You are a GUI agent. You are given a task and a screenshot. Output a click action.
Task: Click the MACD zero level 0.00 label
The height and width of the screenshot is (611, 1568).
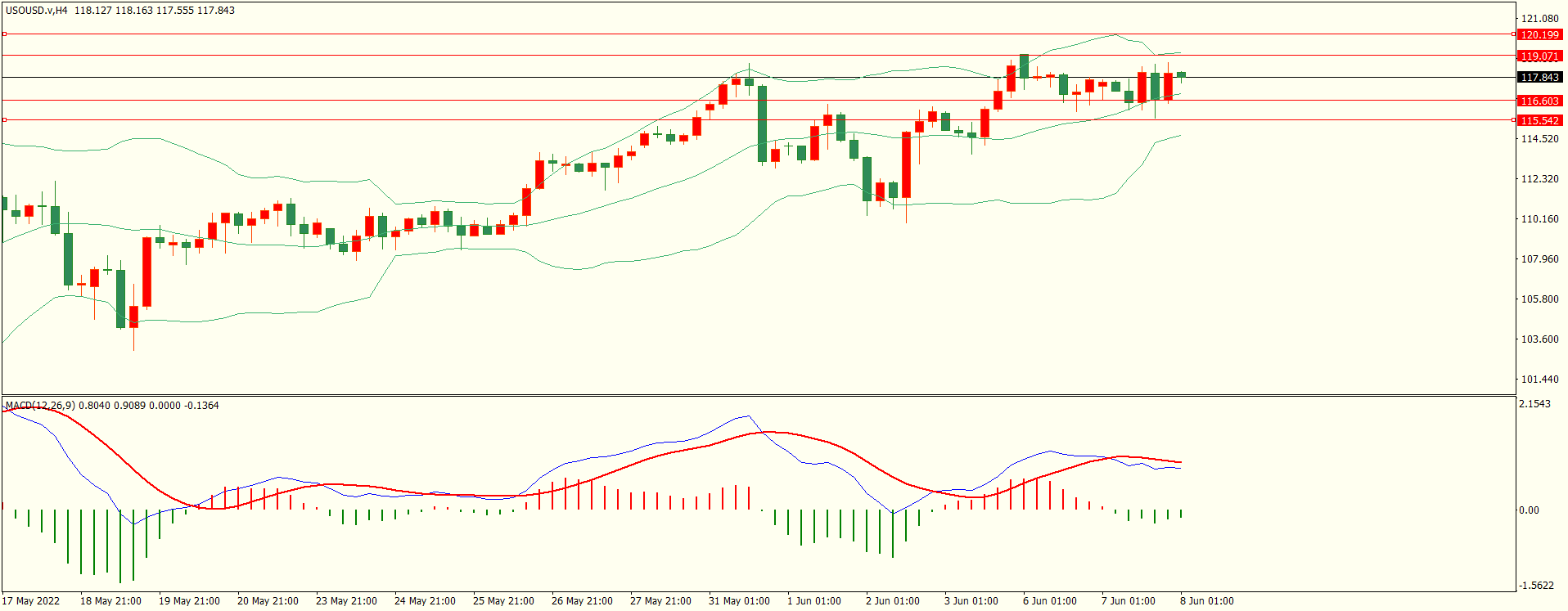(1529, 510)
